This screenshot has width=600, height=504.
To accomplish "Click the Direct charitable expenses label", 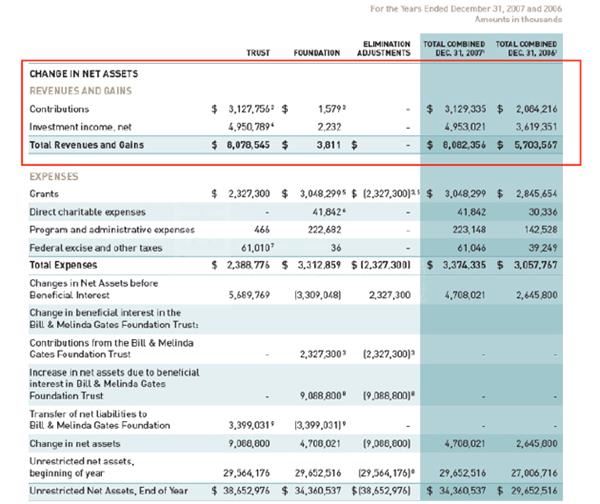I will 87,212.
